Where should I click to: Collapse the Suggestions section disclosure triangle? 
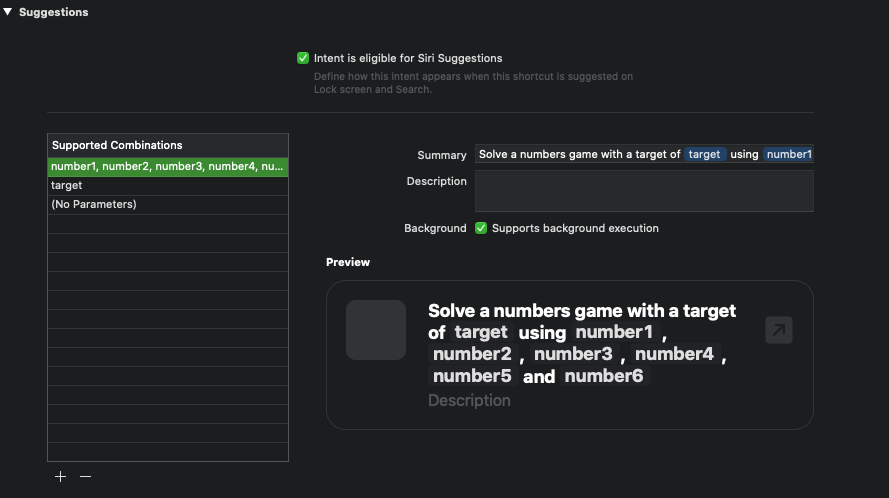click(x=8, y=12)
